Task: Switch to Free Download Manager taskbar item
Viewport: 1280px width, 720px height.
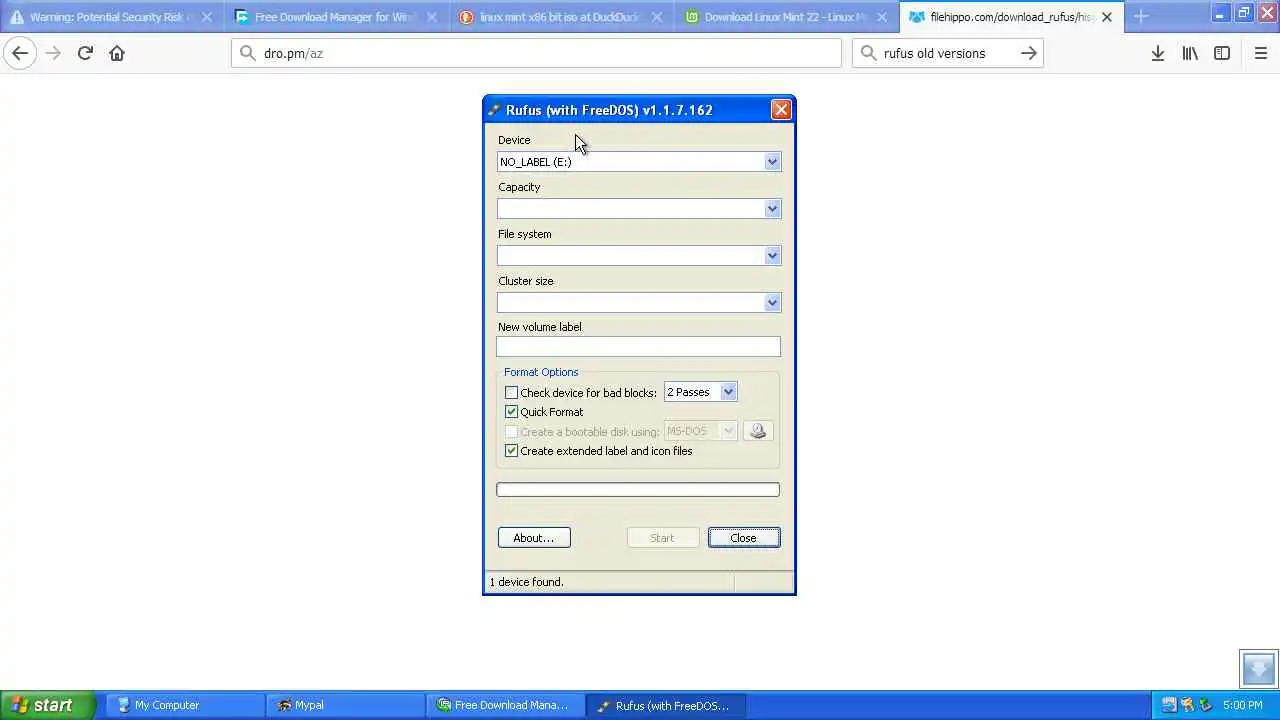Action: tap(505, 705)
